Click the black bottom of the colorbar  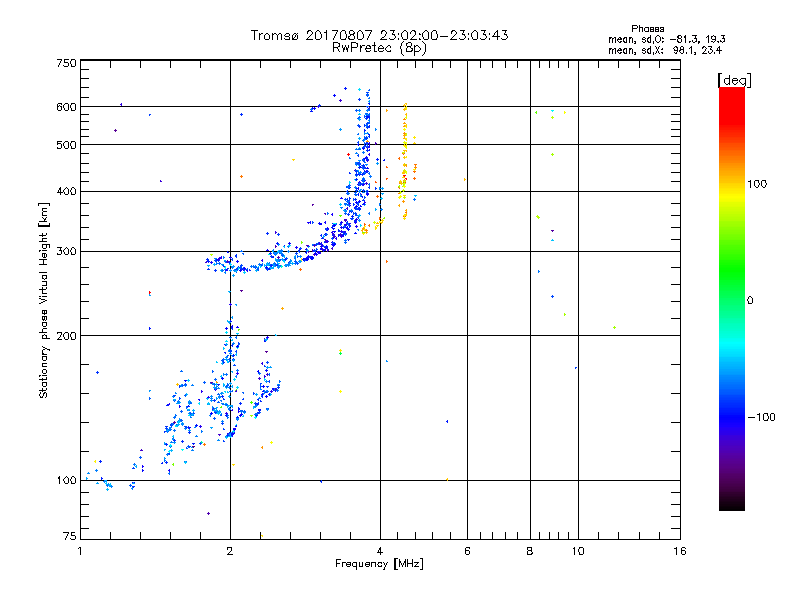tap(732, 503)
